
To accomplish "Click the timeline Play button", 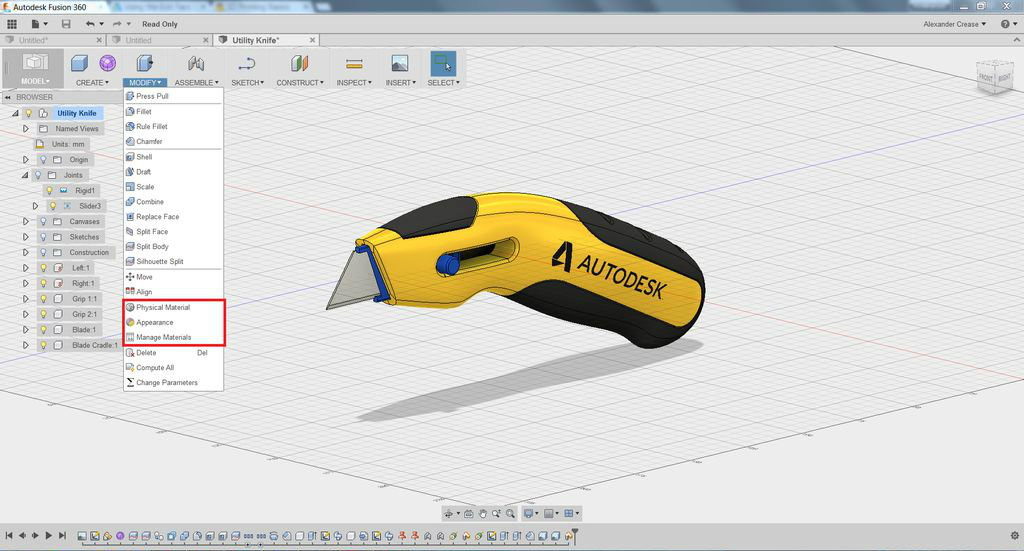I will coord(48,535).
